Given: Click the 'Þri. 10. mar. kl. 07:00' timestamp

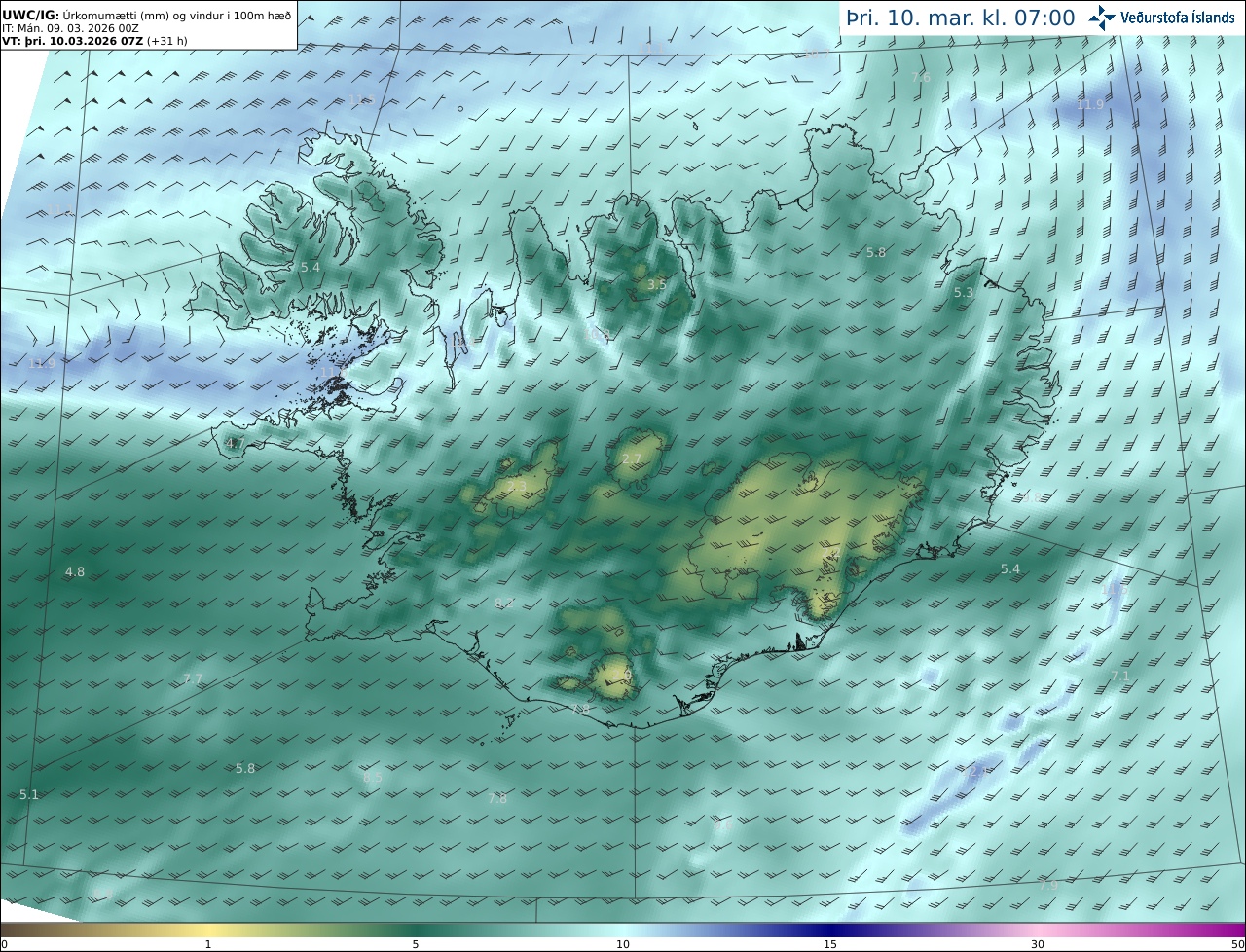Looking at the screenshot, I should point(961,18).
